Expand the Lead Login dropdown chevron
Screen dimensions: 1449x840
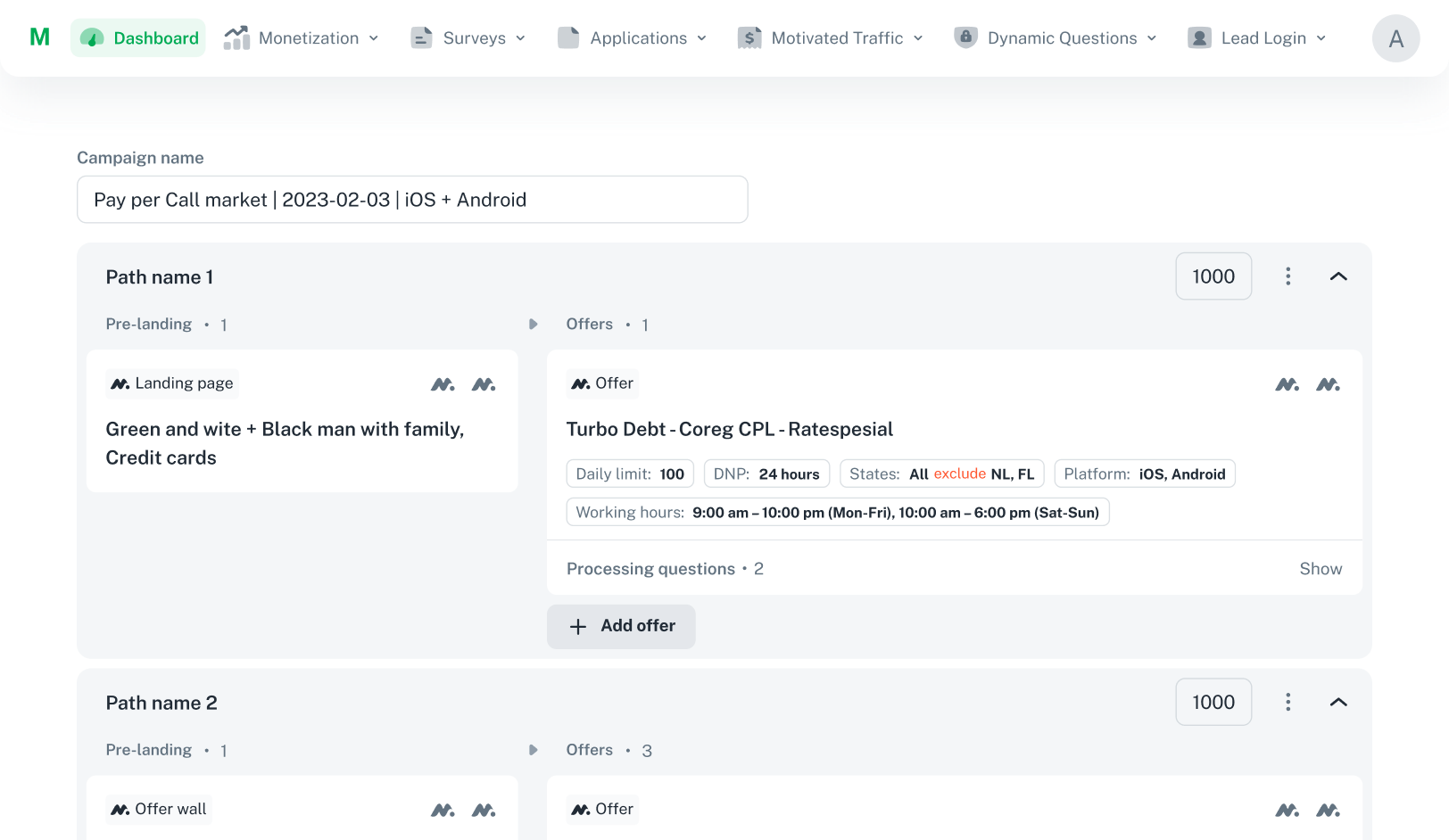pyautogui.click(x=1321, y=38)
